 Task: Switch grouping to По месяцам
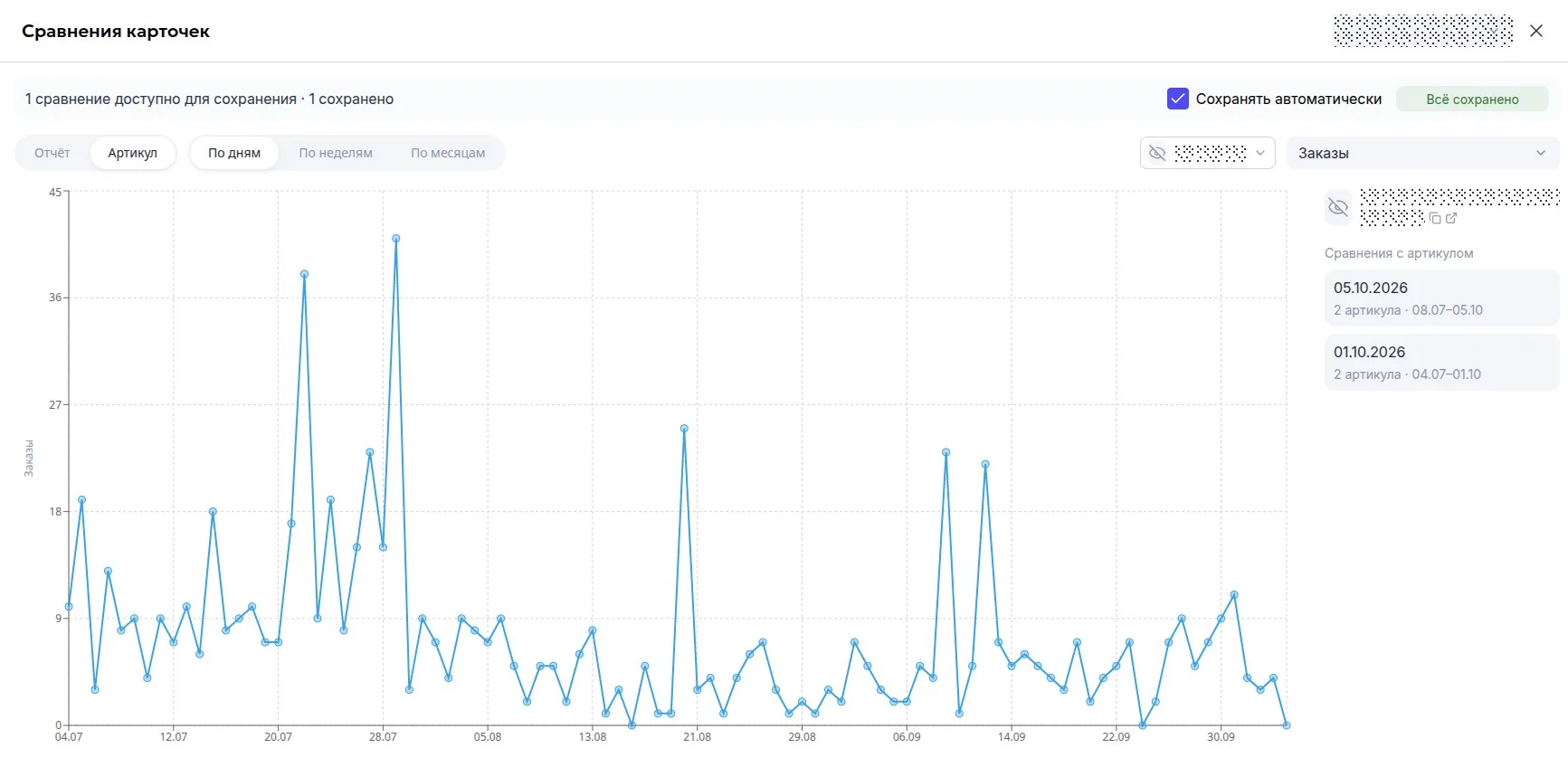coord(448,153)
